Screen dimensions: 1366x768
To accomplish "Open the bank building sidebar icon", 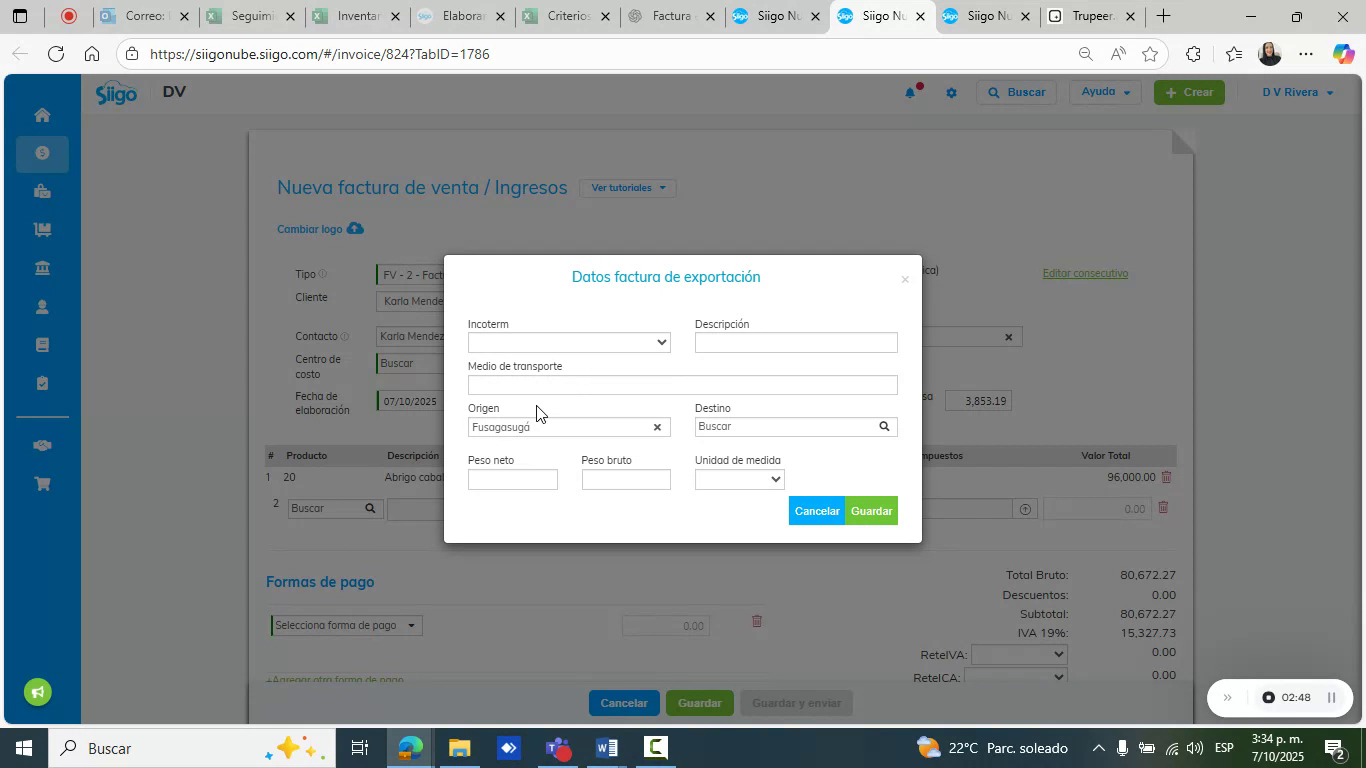I will (x=42, y=268).
